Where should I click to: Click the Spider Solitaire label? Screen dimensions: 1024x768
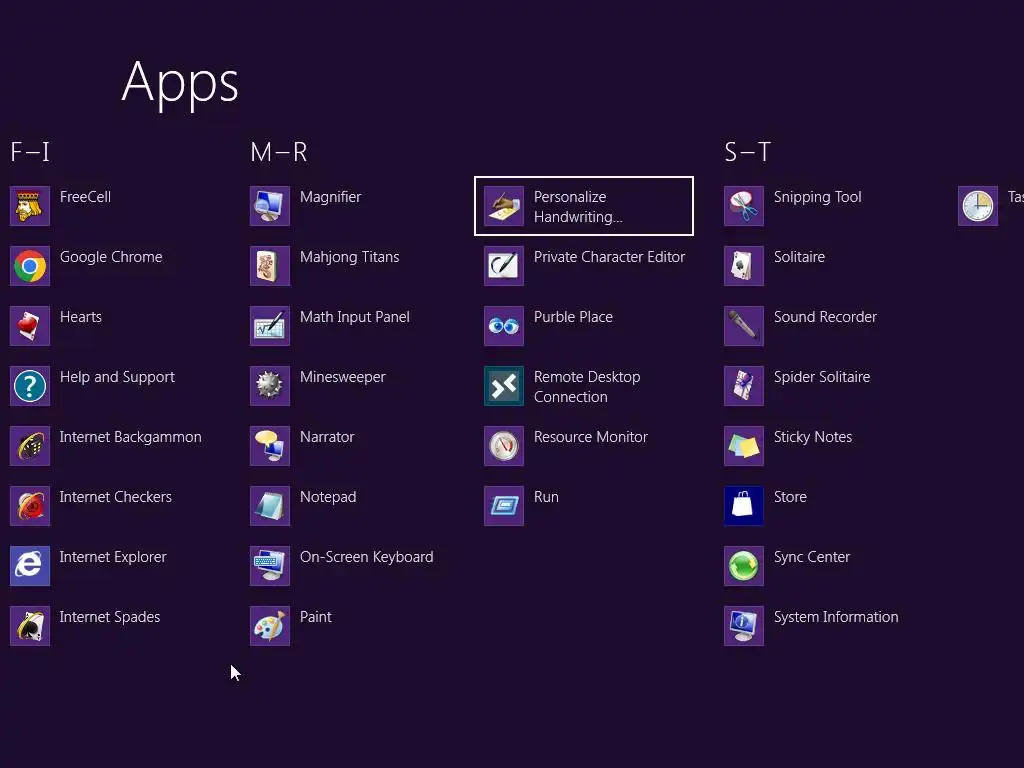click(822, 377)
